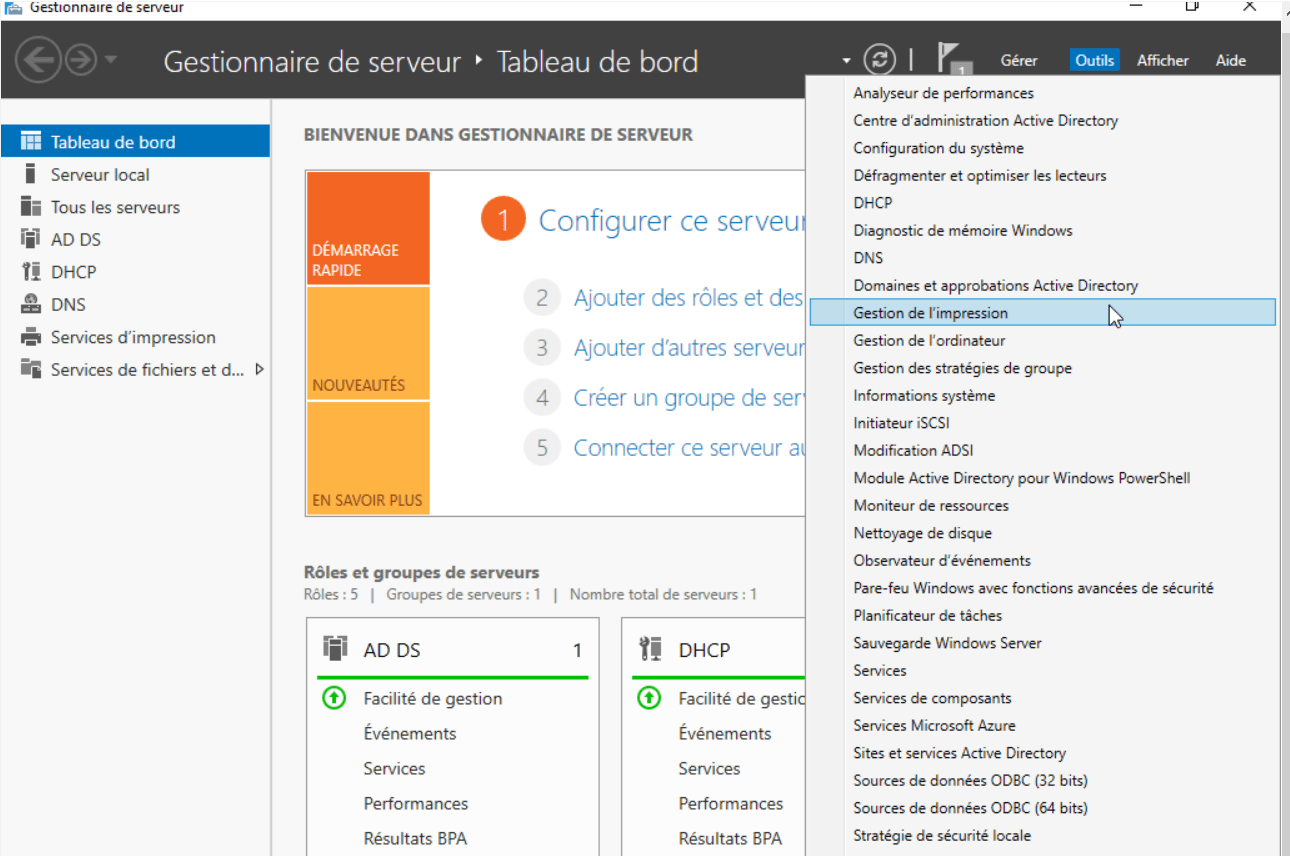Viewport: 1290px width, 856px height.
Task: Click the DHCP sidebar icon
Action: pos(31,272)
